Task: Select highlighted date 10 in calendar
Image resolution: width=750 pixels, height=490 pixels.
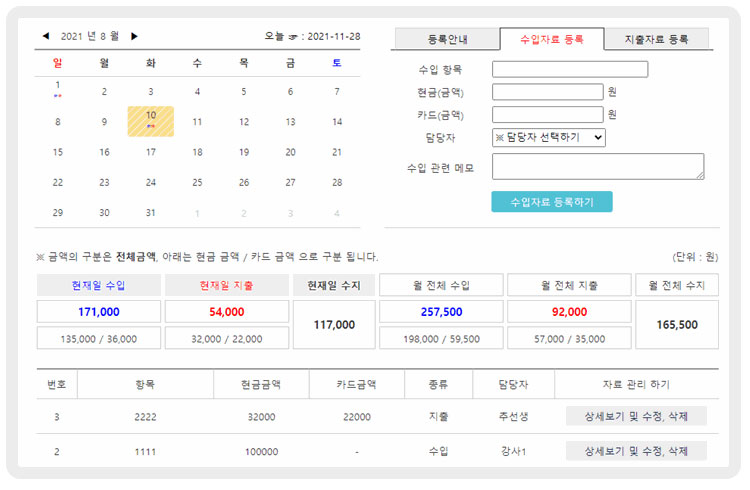Action: click(151, 121)
